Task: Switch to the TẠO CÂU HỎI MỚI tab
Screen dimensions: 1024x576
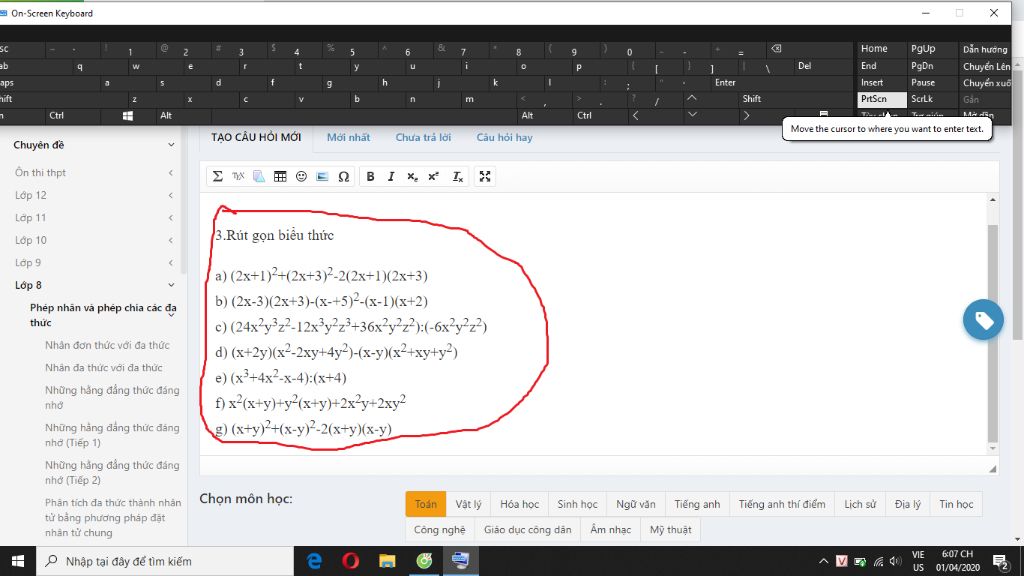Action: [256, 137]
